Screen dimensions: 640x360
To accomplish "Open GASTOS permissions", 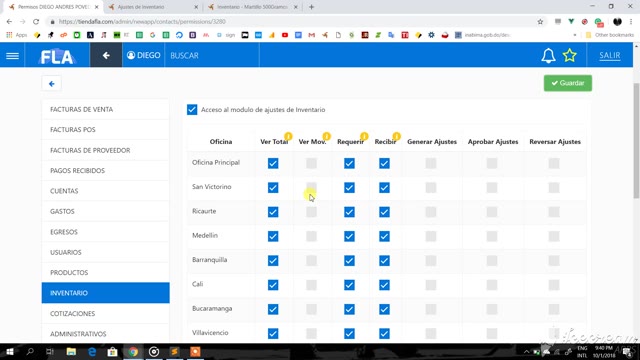I will point(105,211).
